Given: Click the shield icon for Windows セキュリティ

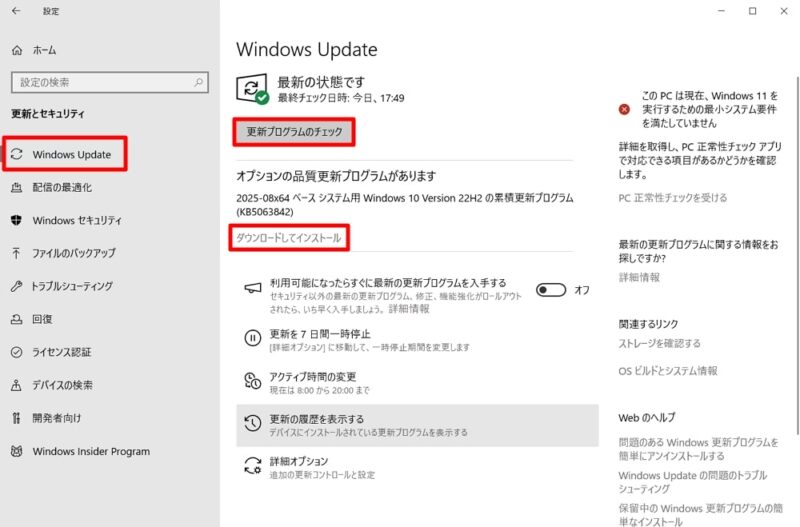Looking at the screenshot, I should point(17,220).
